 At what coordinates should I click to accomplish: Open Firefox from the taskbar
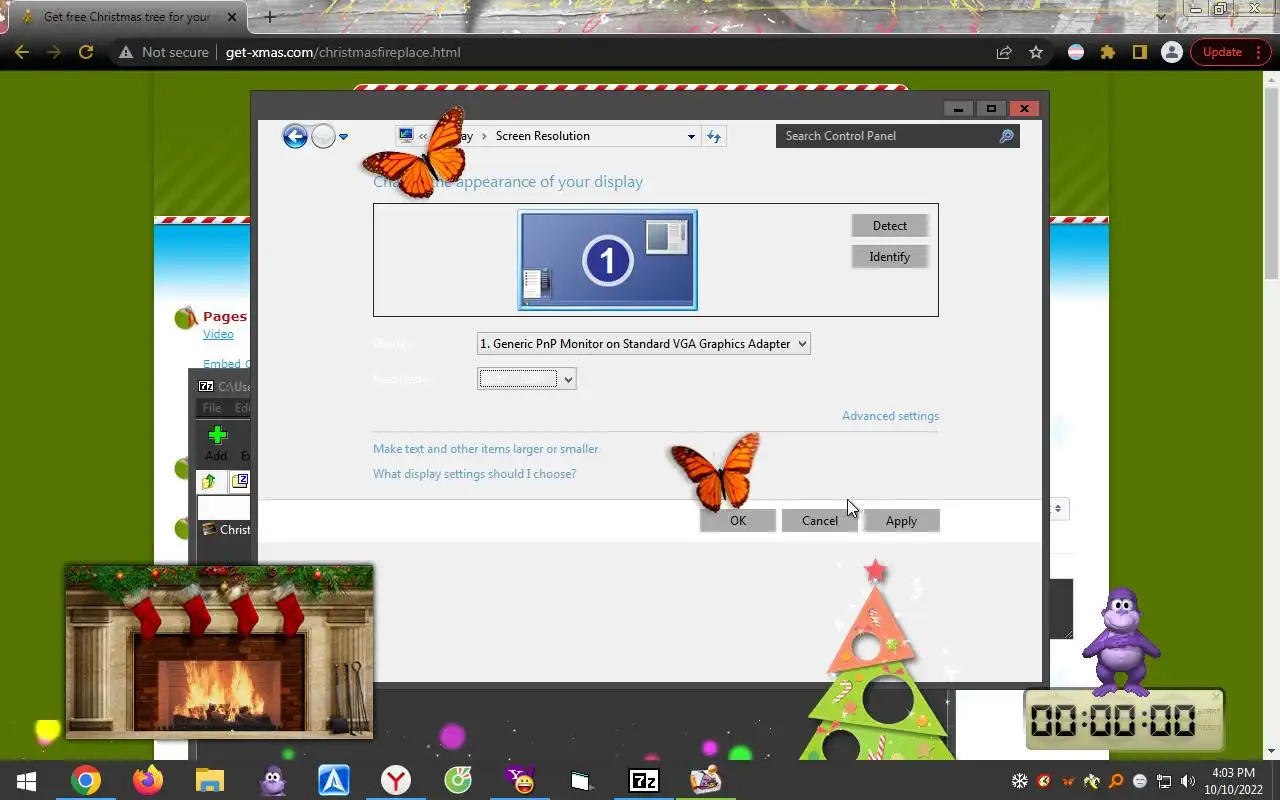pos(148,780)
